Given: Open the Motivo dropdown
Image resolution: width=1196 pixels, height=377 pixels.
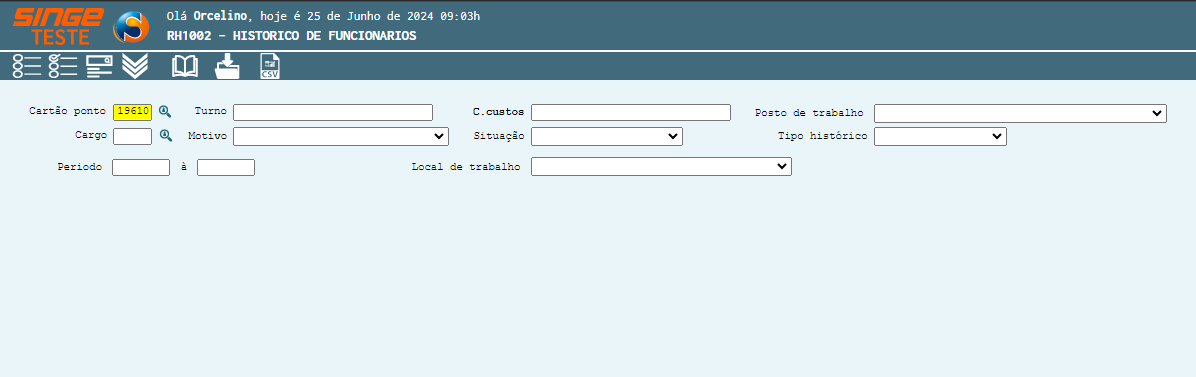Looking at the screenshot, I should click(x=340, y=137).
